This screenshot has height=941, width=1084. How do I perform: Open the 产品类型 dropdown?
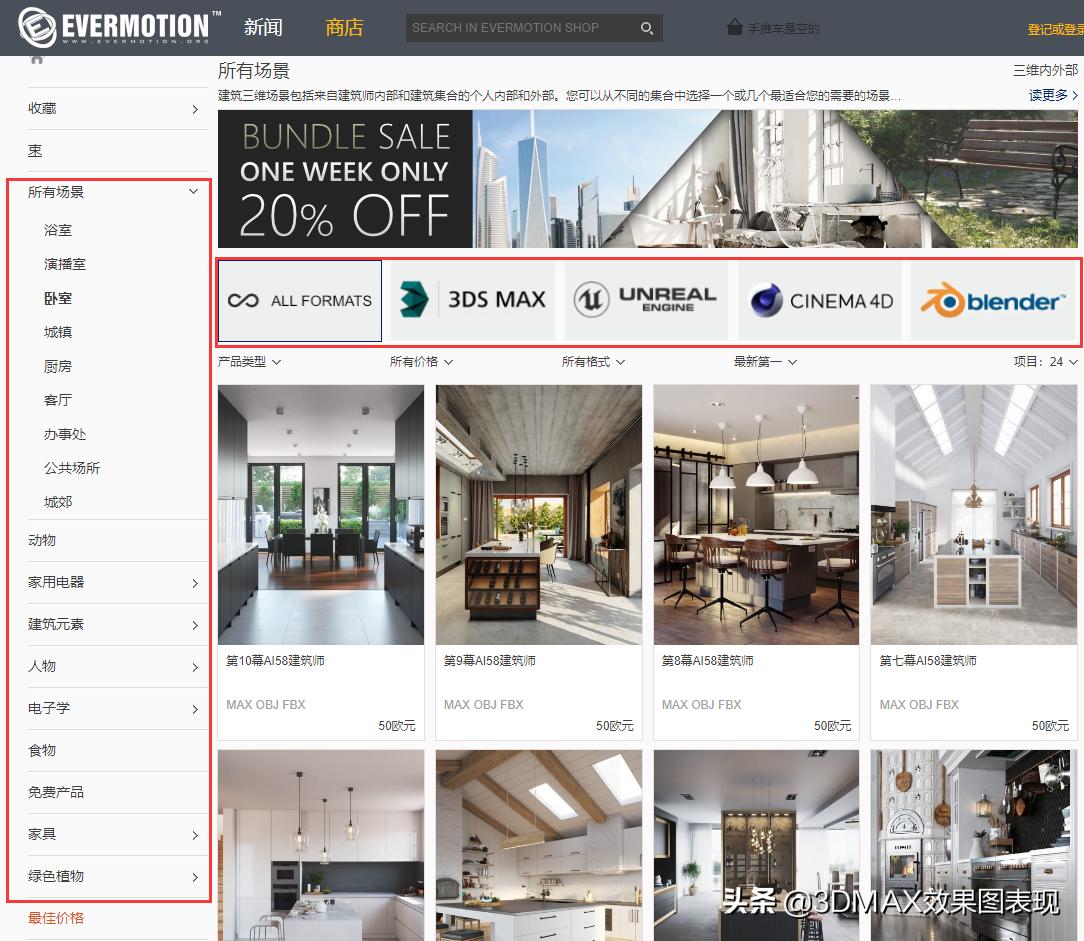tap(250, 362)
